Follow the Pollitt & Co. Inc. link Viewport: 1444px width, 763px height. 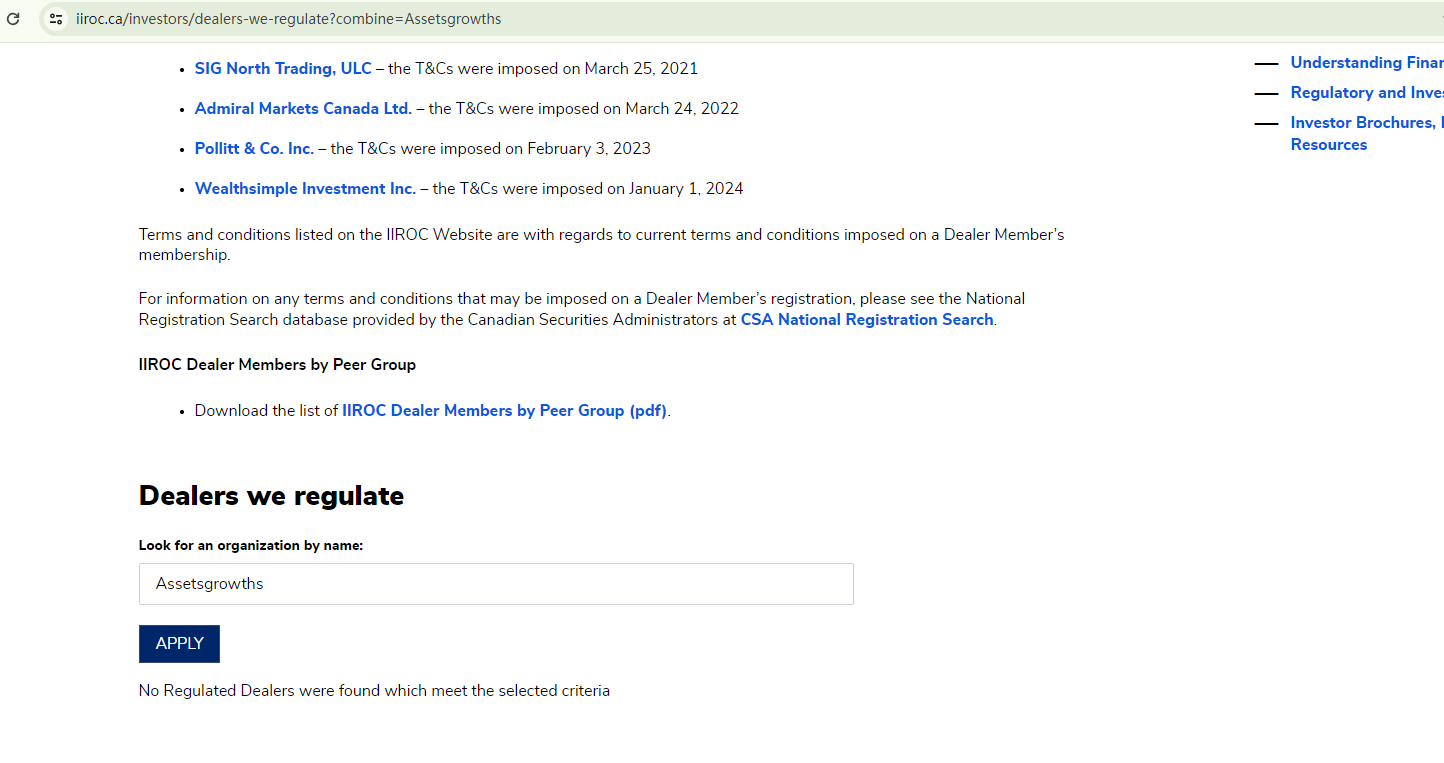tap(254, 149)
